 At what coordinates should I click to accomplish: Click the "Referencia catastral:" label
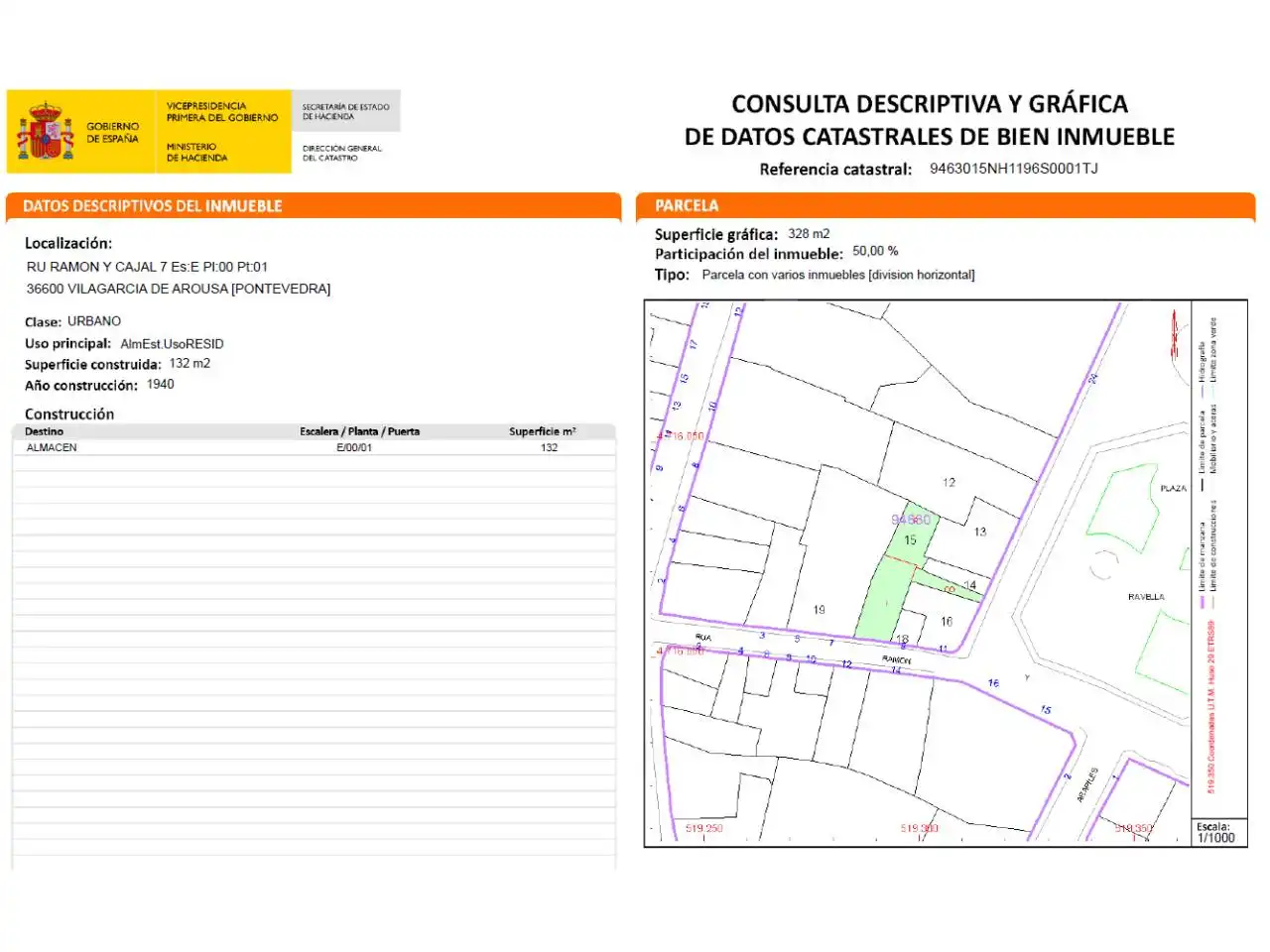835,170
